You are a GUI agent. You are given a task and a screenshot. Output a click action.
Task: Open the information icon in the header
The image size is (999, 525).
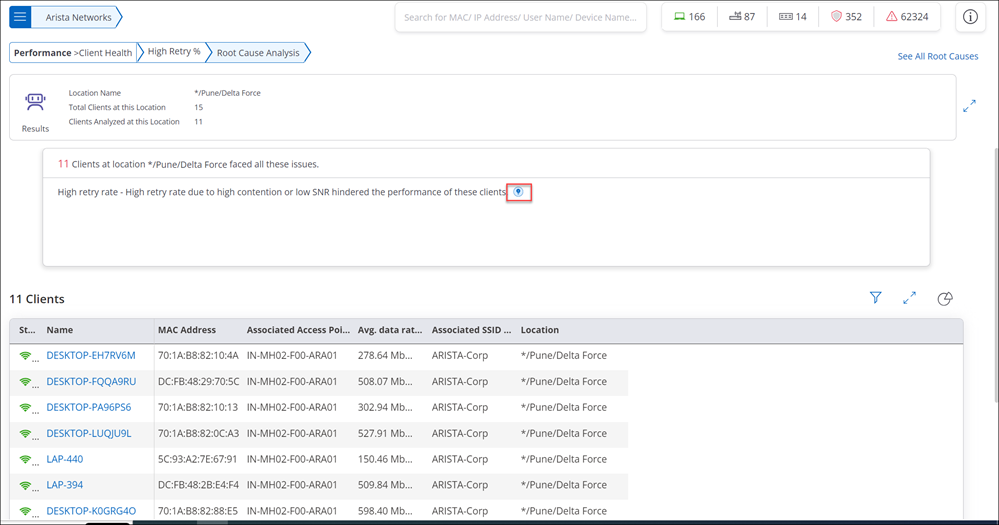pyautogui.click(x=970, y=17)
